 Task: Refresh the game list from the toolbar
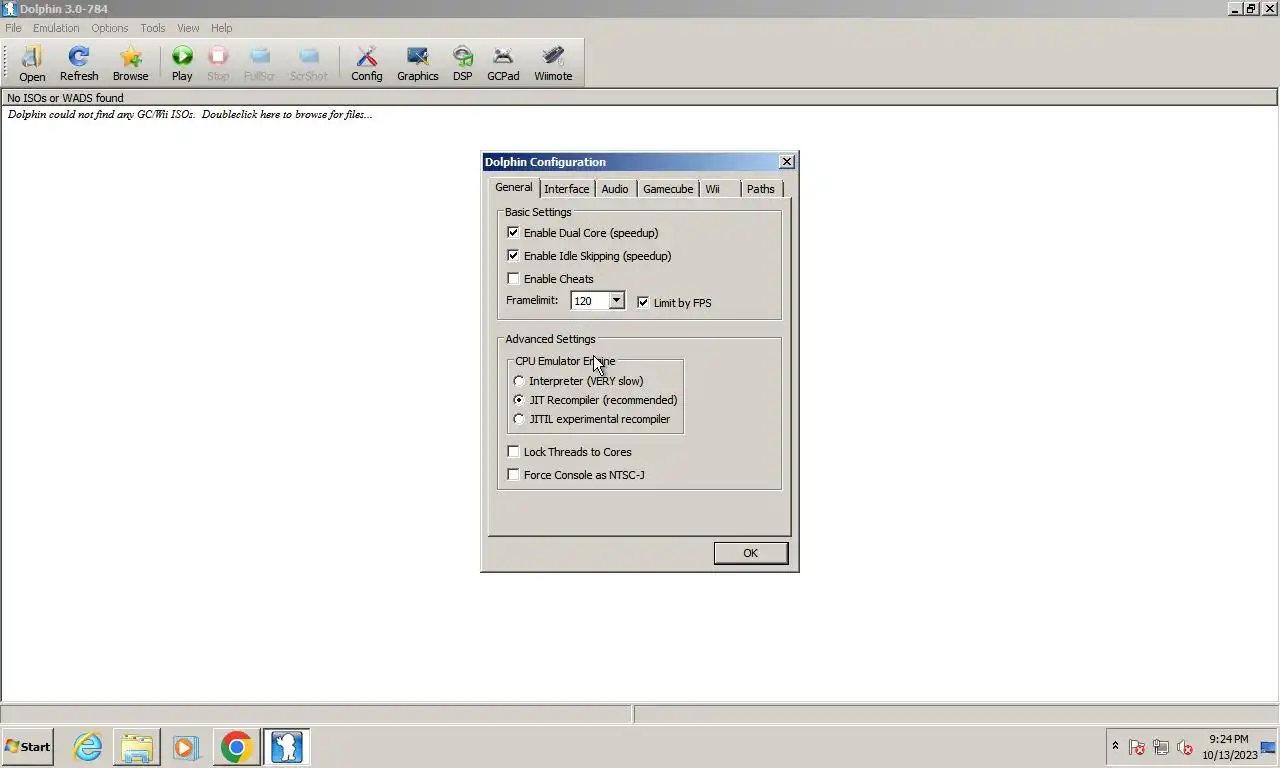(x=79, y=63)
